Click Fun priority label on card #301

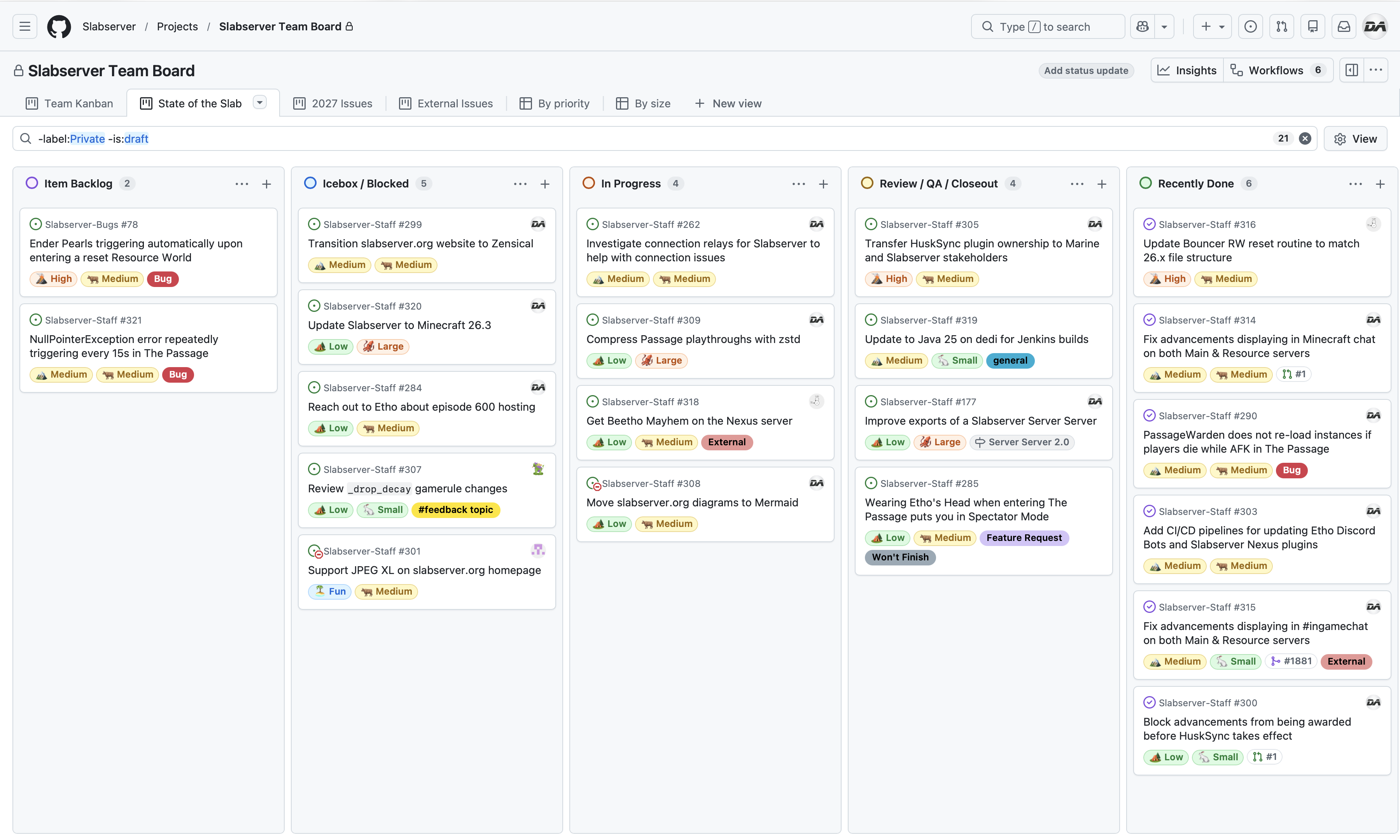[x=330, y=591]
